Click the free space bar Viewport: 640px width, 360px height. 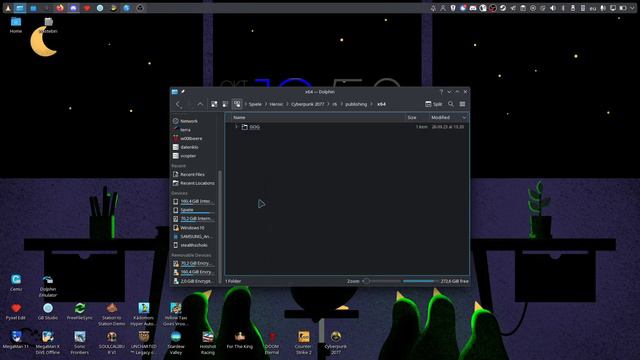click(420, 281)
